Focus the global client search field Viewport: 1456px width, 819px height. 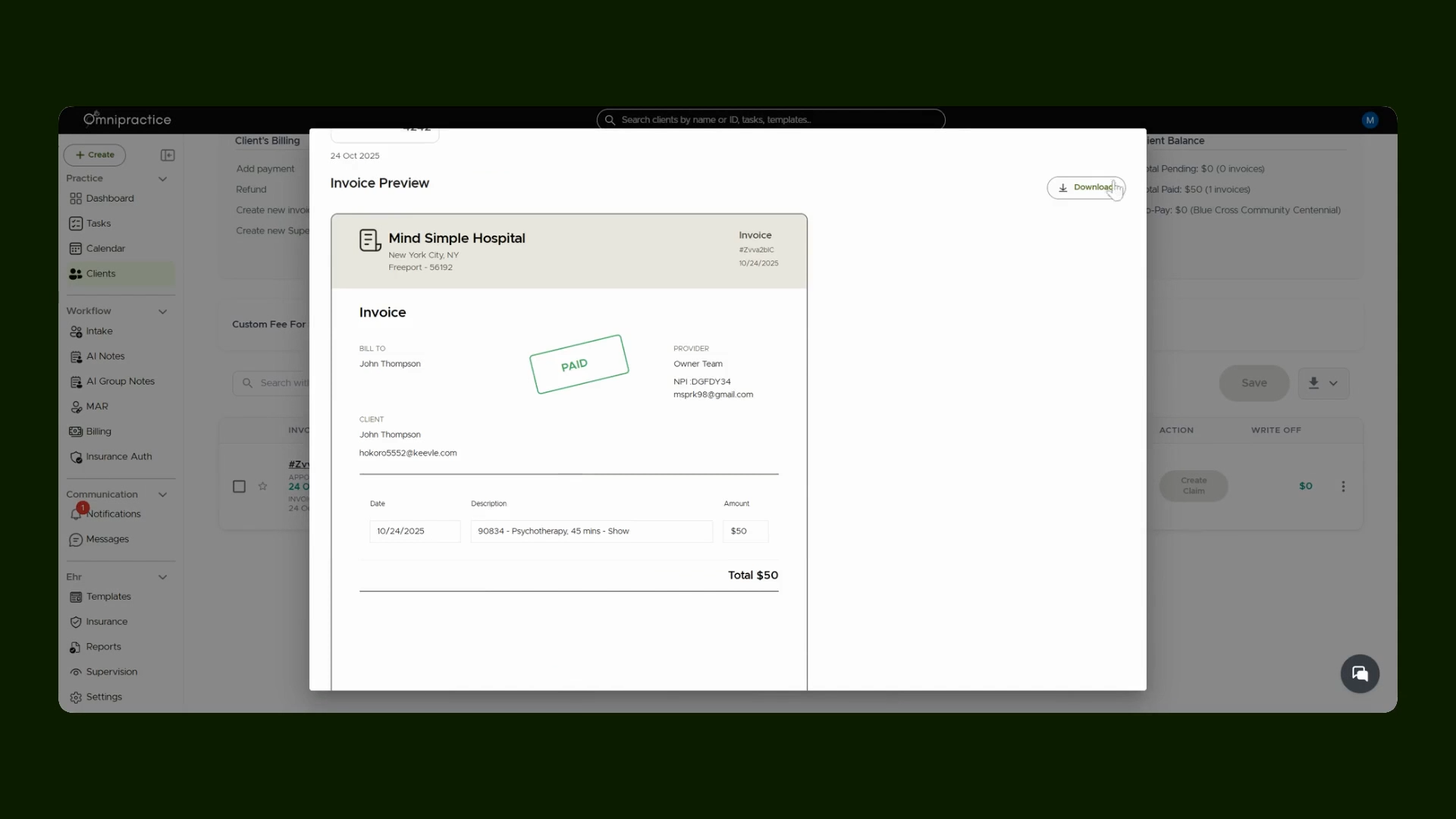pyautogui.click(x=771, y=120)
